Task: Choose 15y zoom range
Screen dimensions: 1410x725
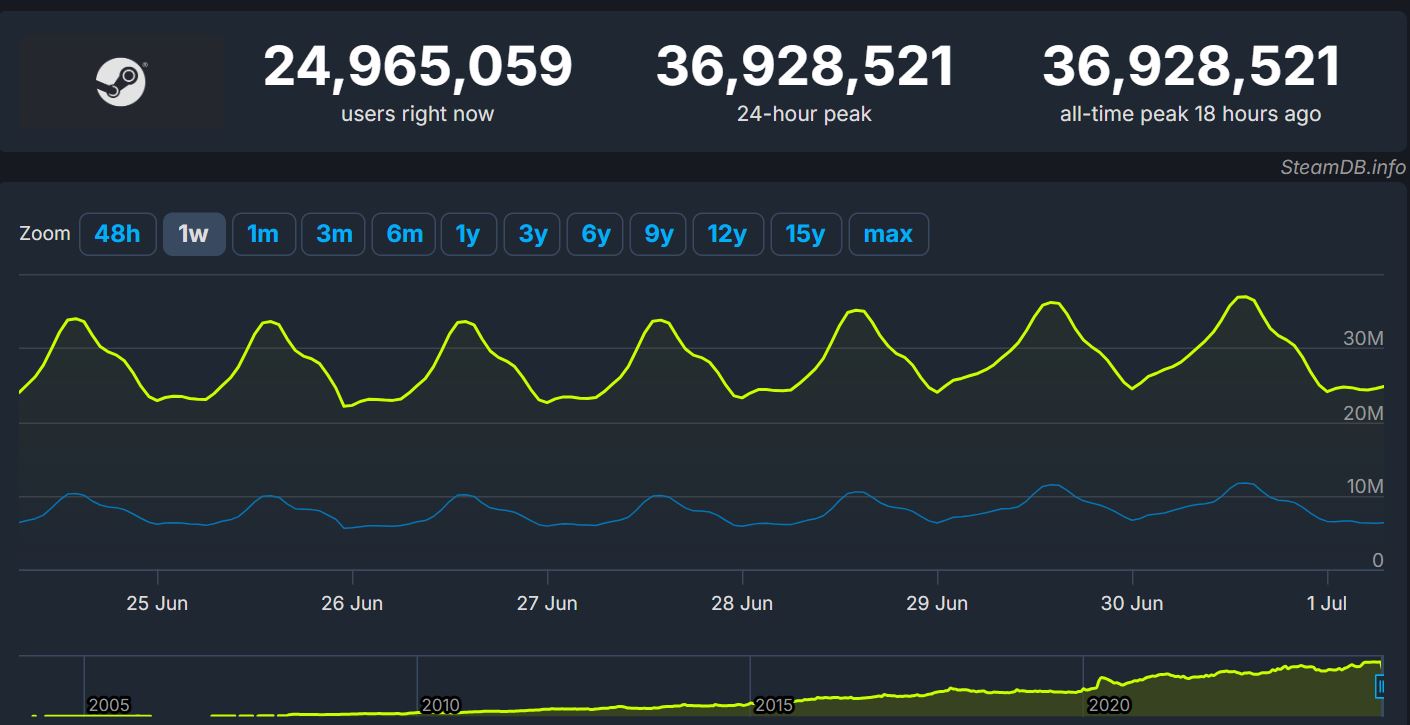Action: 806,234
